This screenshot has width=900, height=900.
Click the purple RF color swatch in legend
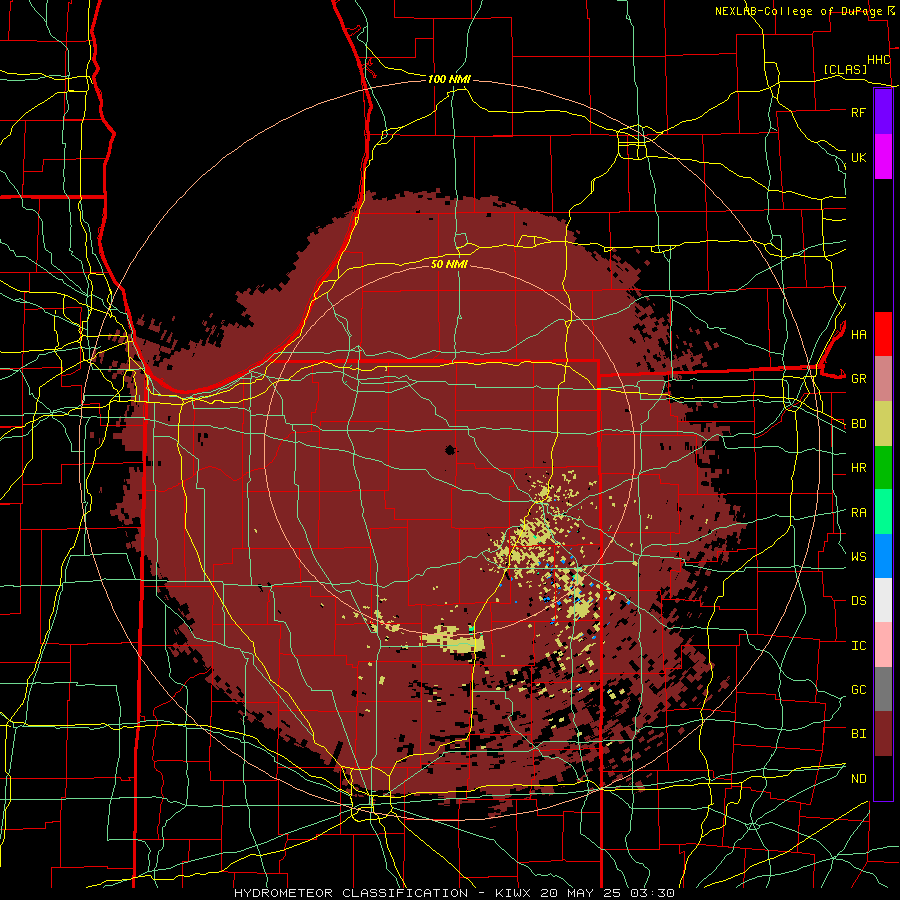point(883,112)
